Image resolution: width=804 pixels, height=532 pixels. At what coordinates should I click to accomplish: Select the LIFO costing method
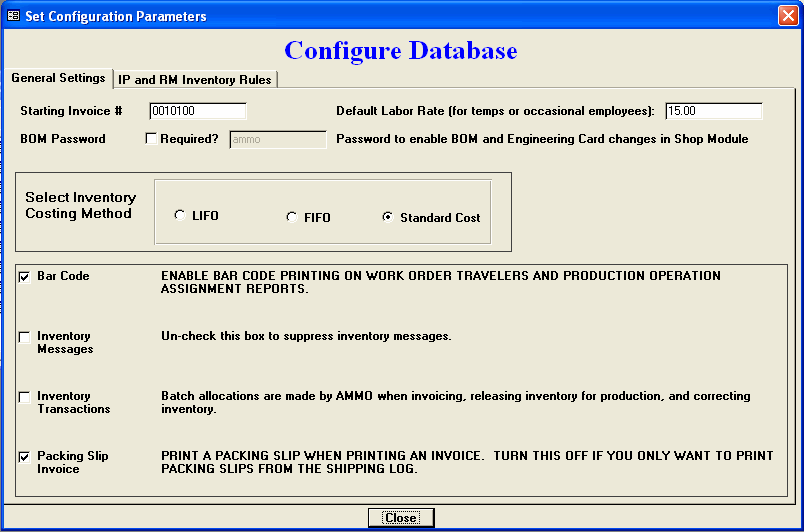click(179, 216)
